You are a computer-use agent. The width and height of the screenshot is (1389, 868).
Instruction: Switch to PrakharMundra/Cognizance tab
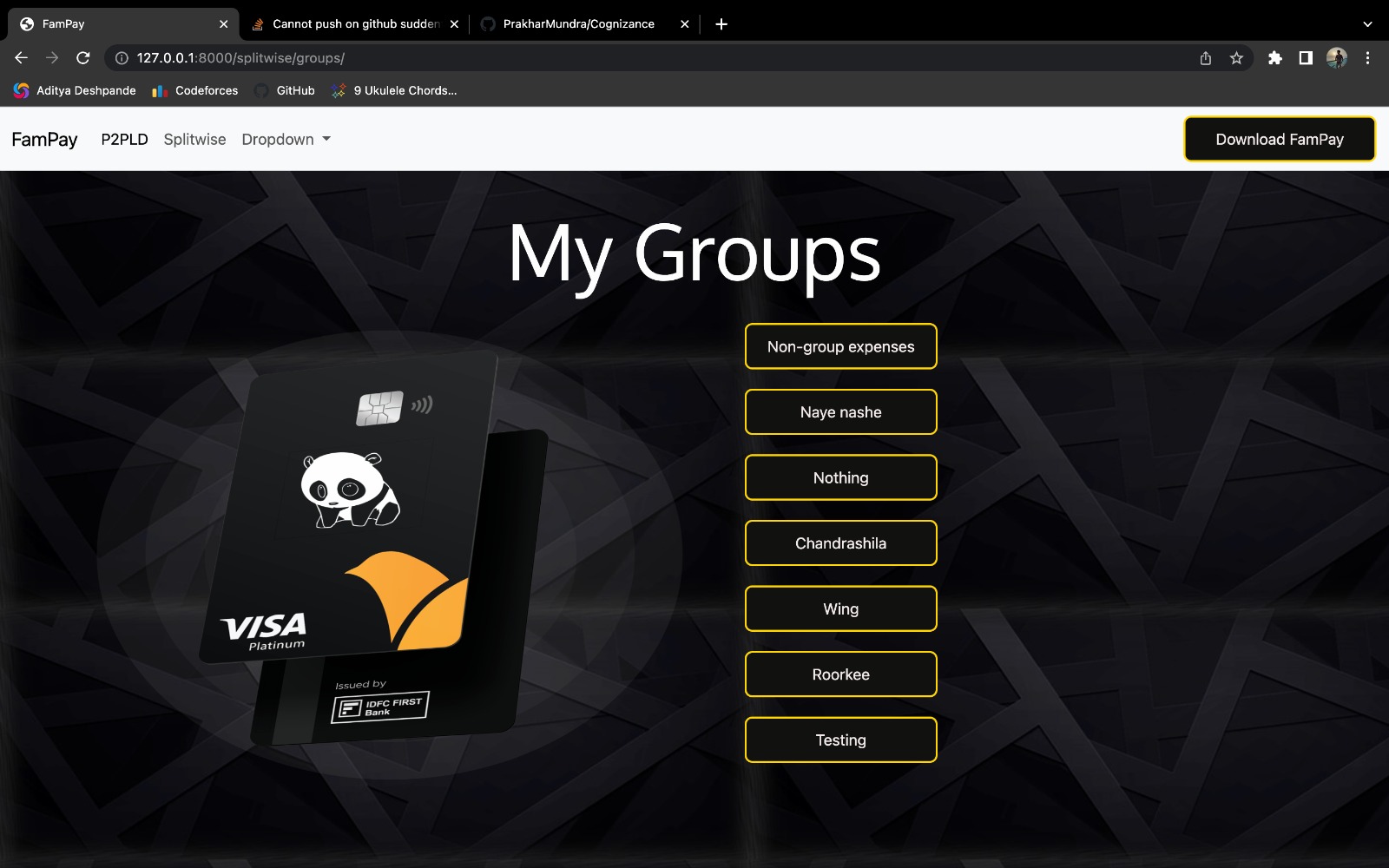pos(585,24)
